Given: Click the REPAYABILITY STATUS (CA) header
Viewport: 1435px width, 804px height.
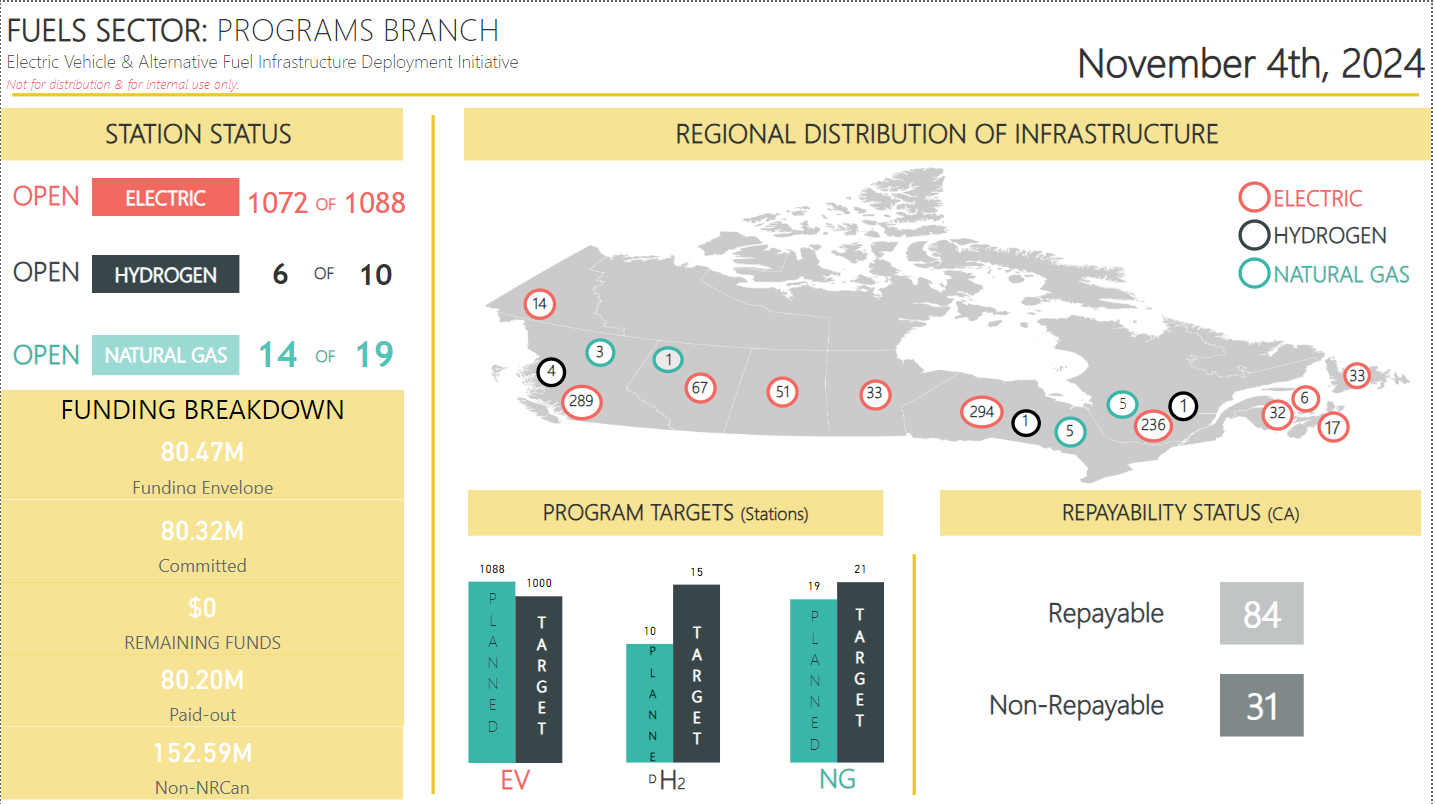Looking at the screenshot, I should tap(1181, 513).
